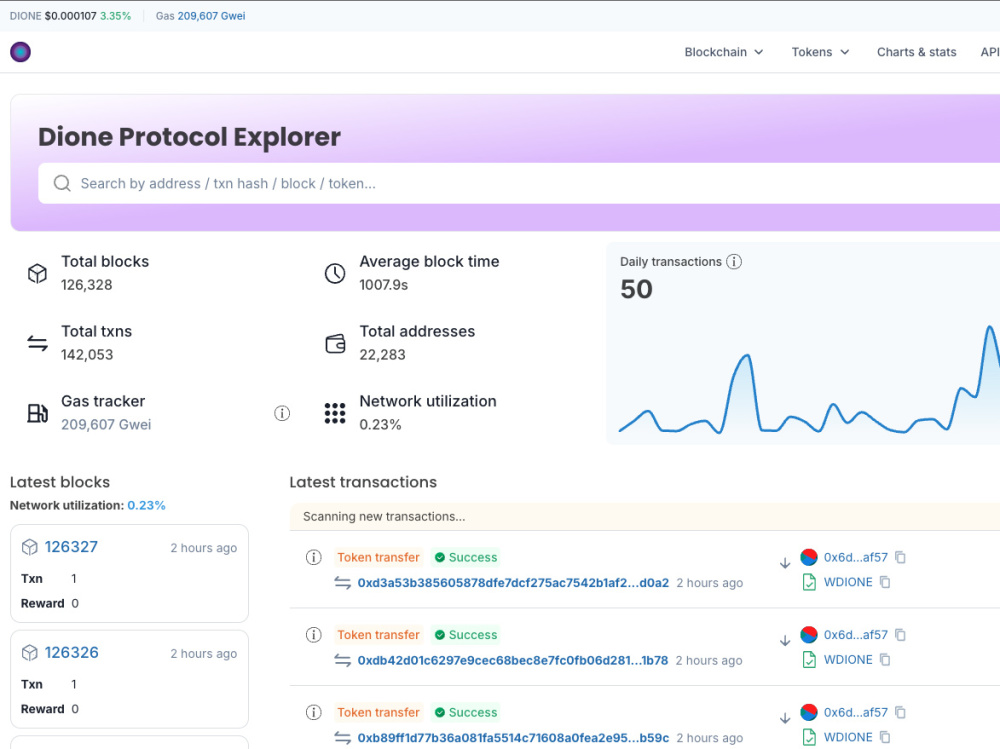This screenshot has height=749, width=1000.
Task: Expand the Tokens dropdown menu
Action: tap(820, 52)
